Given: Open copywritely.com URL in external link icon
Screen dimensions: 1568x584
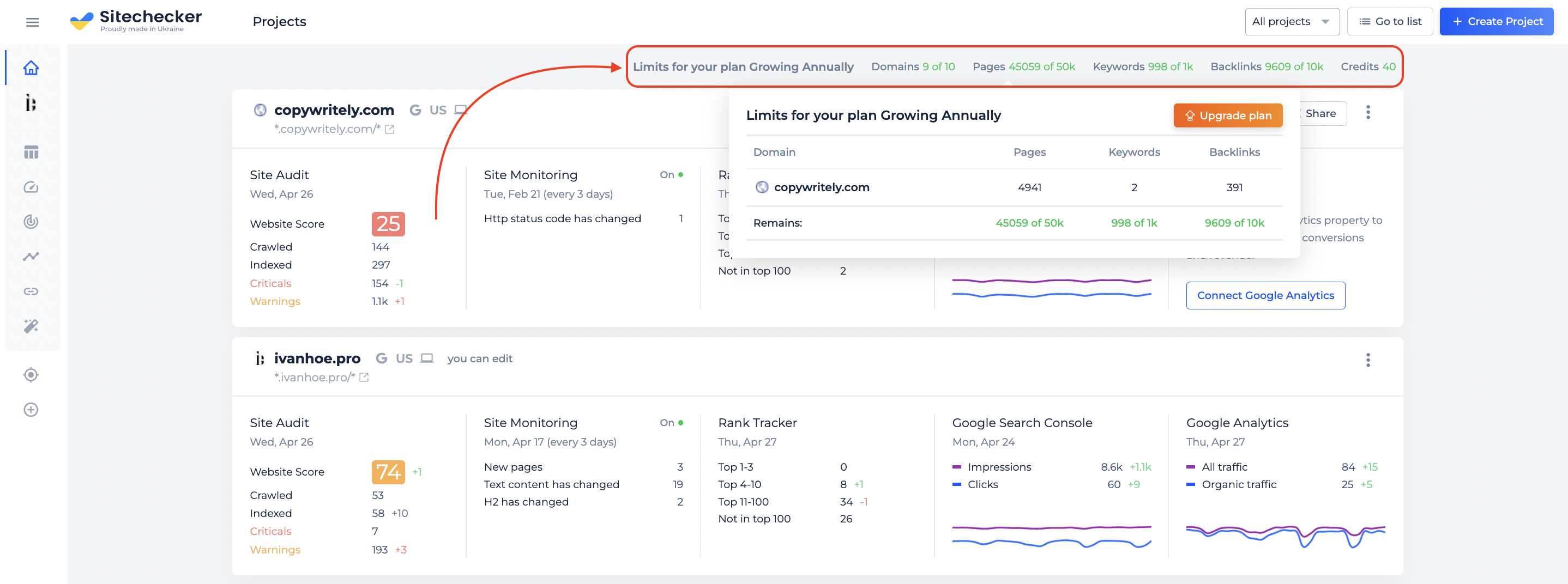Looking at the screenshot, I should point(390,129).
